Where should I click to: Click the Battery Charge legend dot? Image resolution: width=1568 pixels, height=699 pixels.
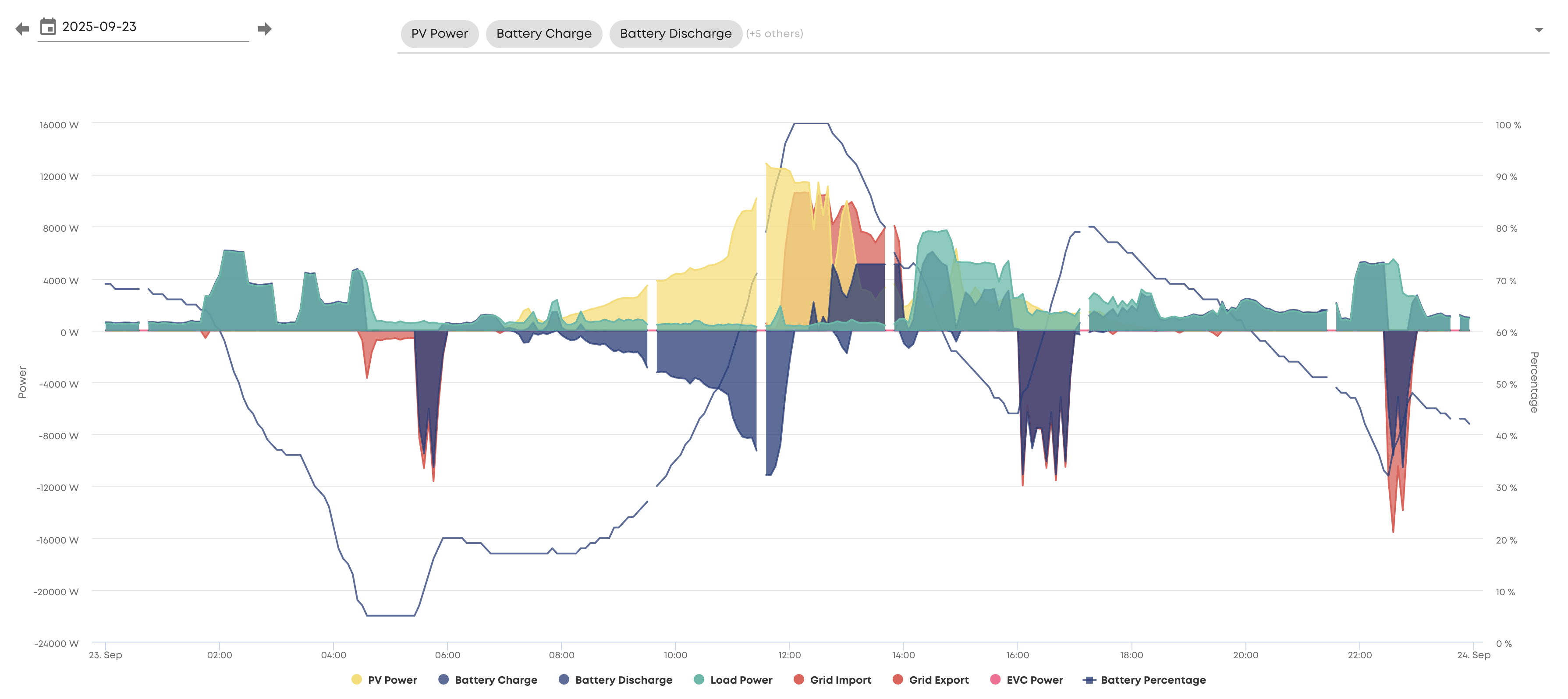click(x=444, y=679)
